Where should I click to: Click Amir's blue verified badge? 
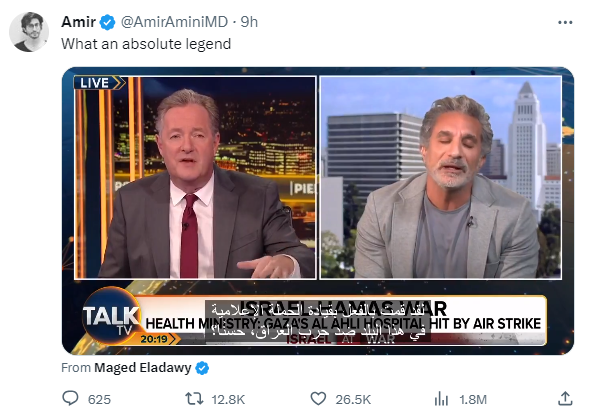(107, 22)
